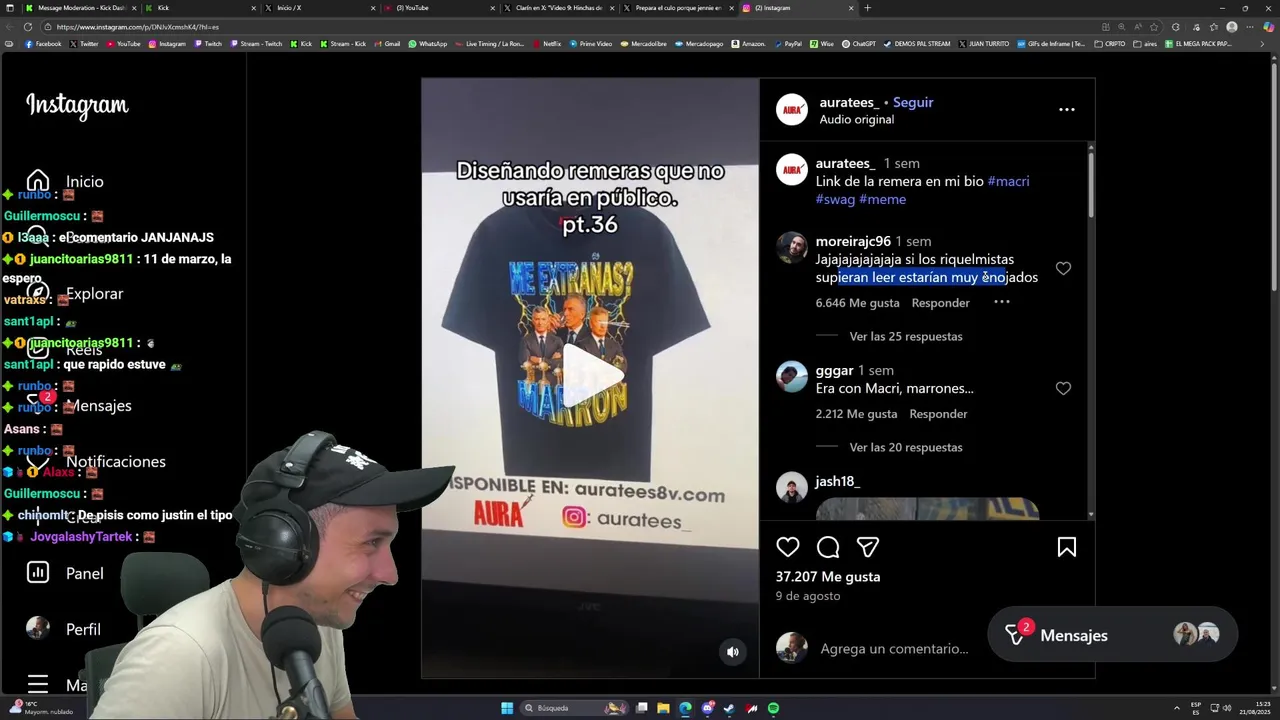Open the Mercadolibre bookmark
Image resolution: width=1280 pixels, height=720 pixels.
click(x=643, y=44)
